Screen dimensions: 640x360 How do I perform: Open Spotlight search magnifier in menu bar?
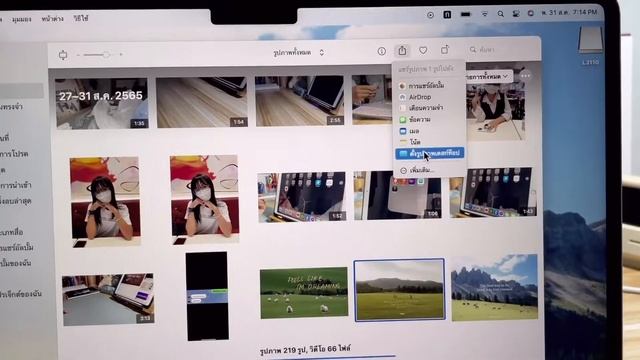coord(500,14)
